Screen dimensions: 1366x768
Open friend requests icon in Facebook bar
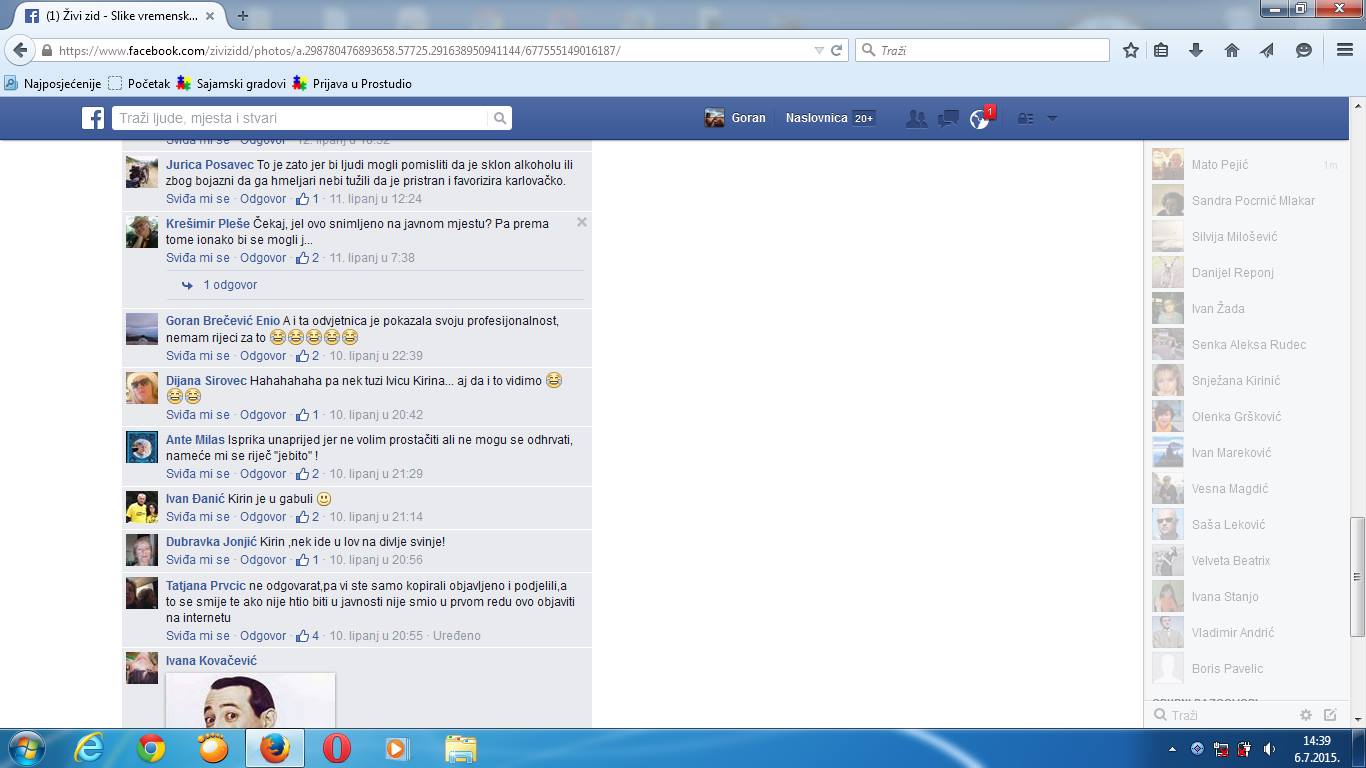coord(916,118)
